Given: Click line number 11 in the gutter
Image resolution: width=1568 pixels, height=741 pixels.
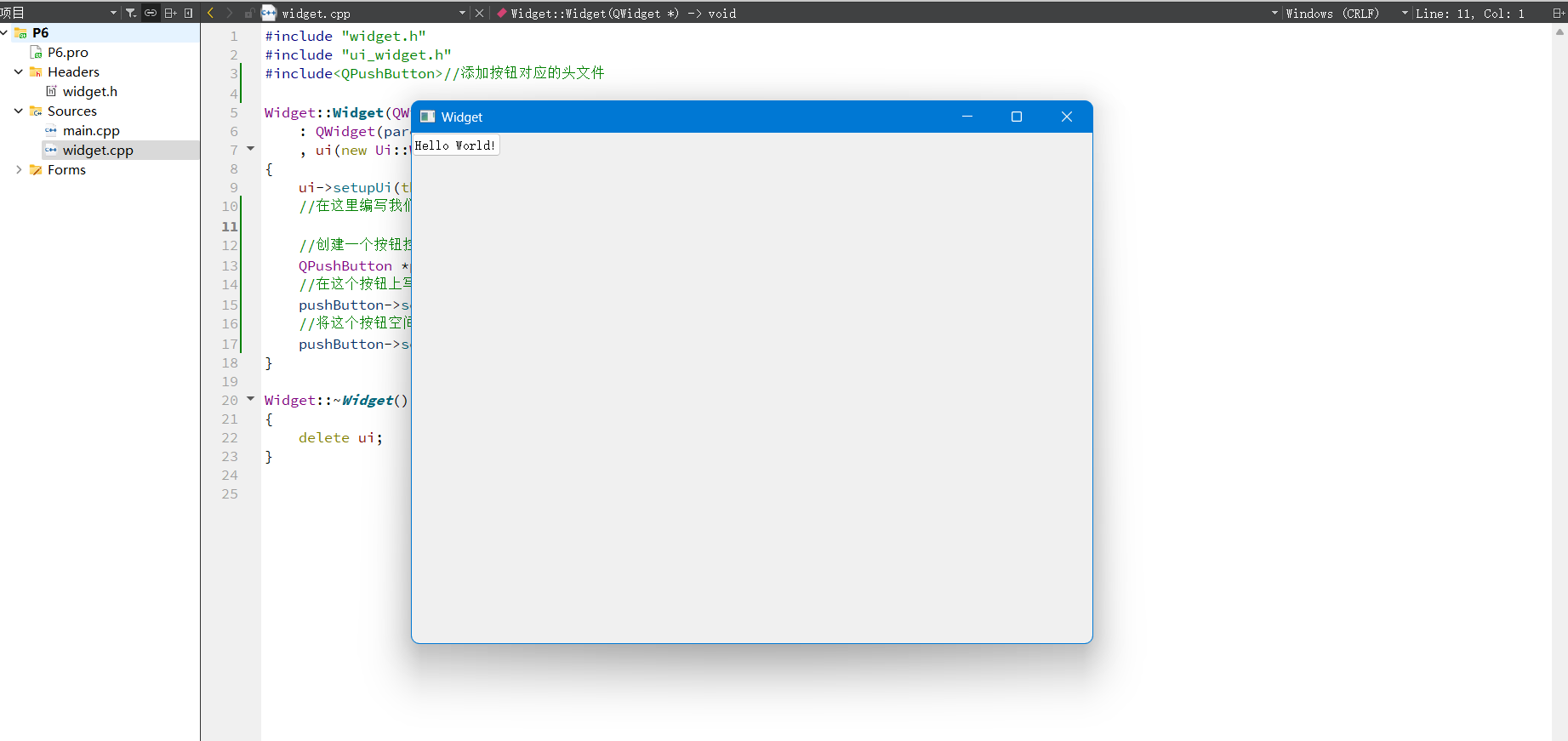Looking at the screenshot, I should pos(230,226).
